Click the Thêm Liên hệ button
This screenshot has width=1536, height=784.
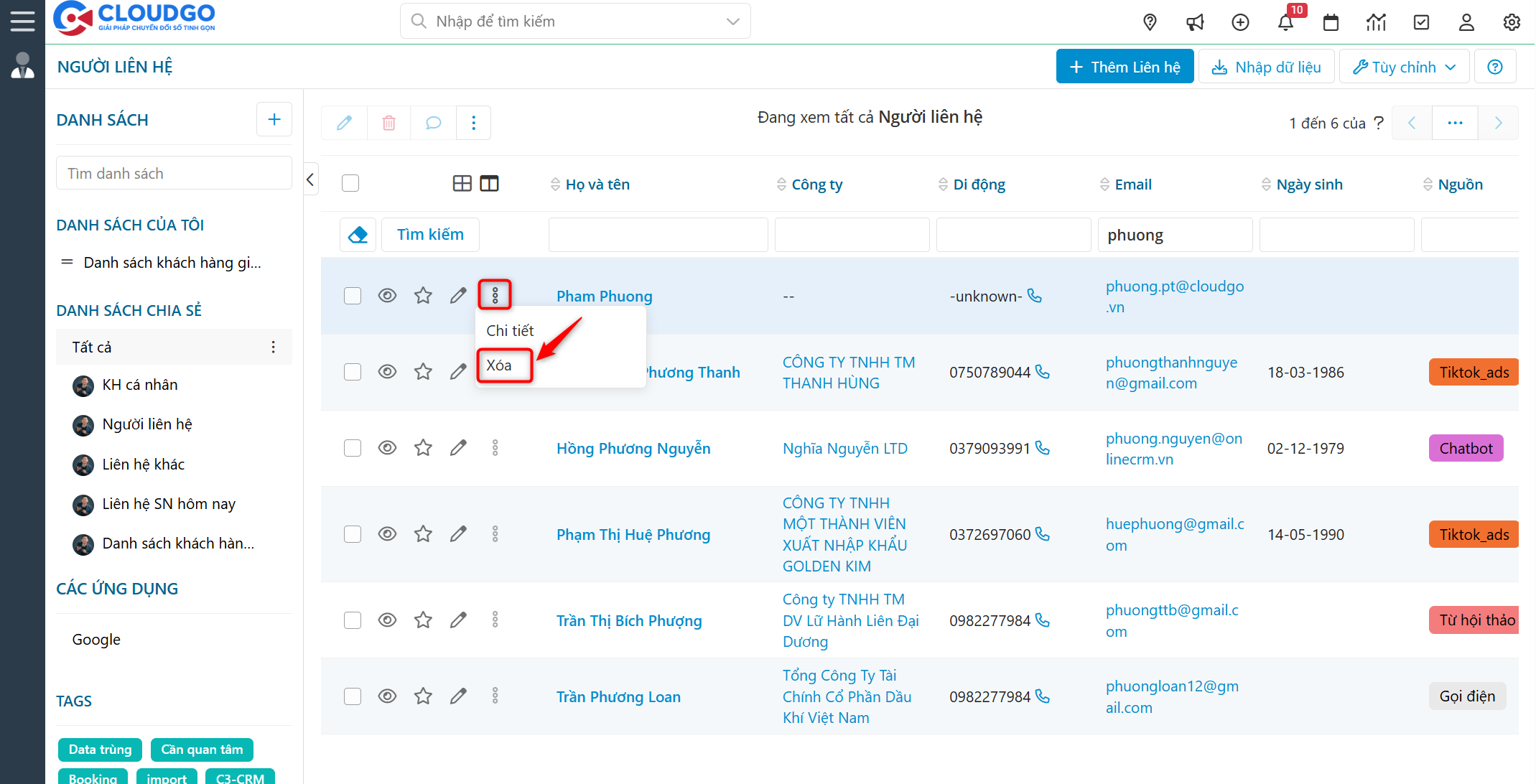[1125, 66]
